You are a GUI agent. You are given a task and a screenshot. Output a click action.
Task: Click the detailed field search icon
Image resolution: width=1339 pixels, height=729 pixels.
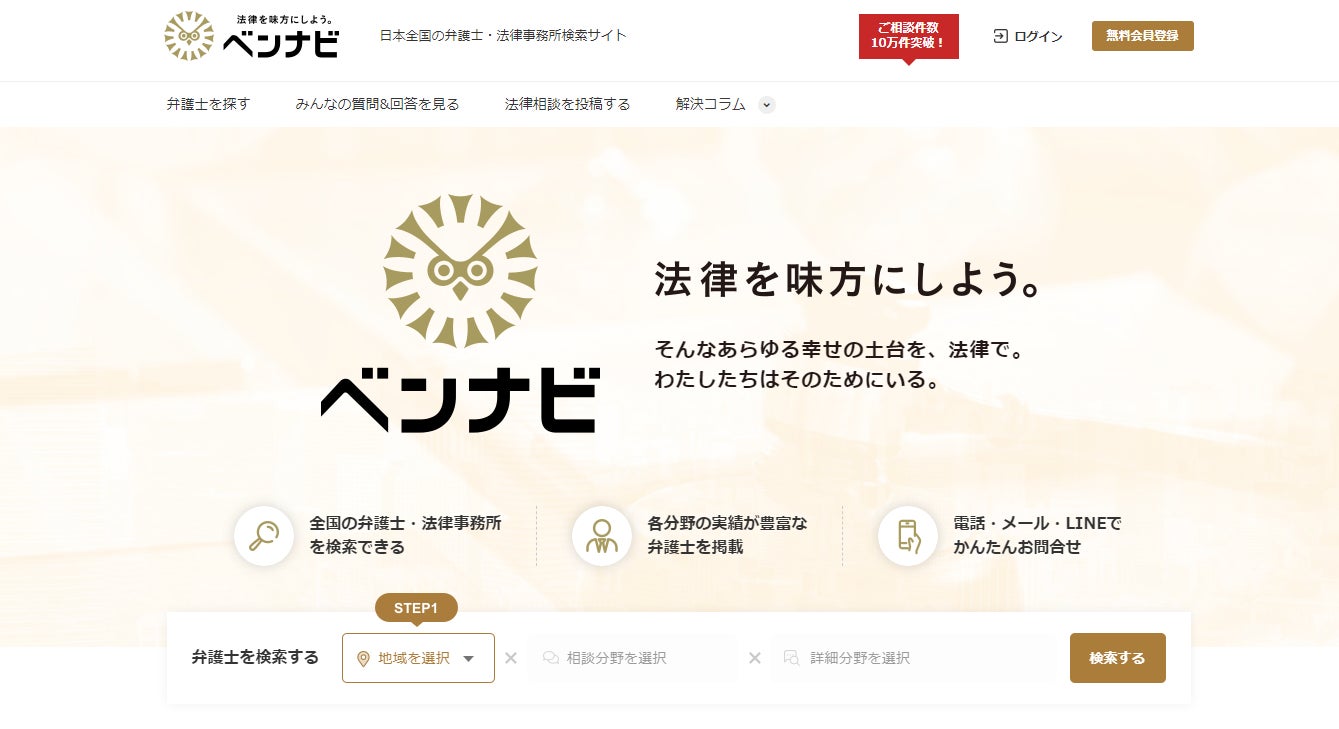[792, 658]
